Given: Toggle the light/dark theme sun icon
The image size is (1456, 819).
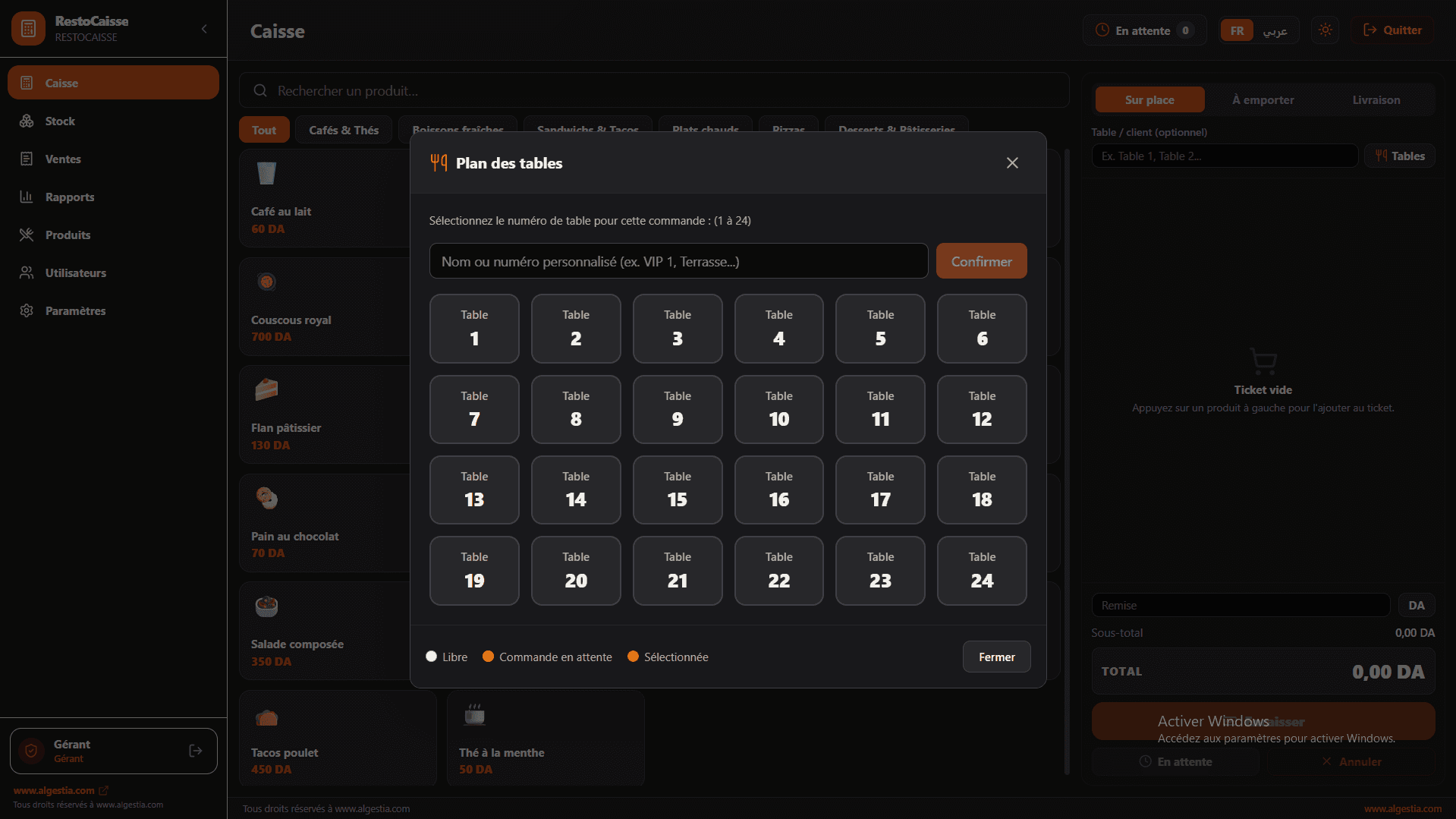Looking at the screenshot, I should coord(1325,30).
